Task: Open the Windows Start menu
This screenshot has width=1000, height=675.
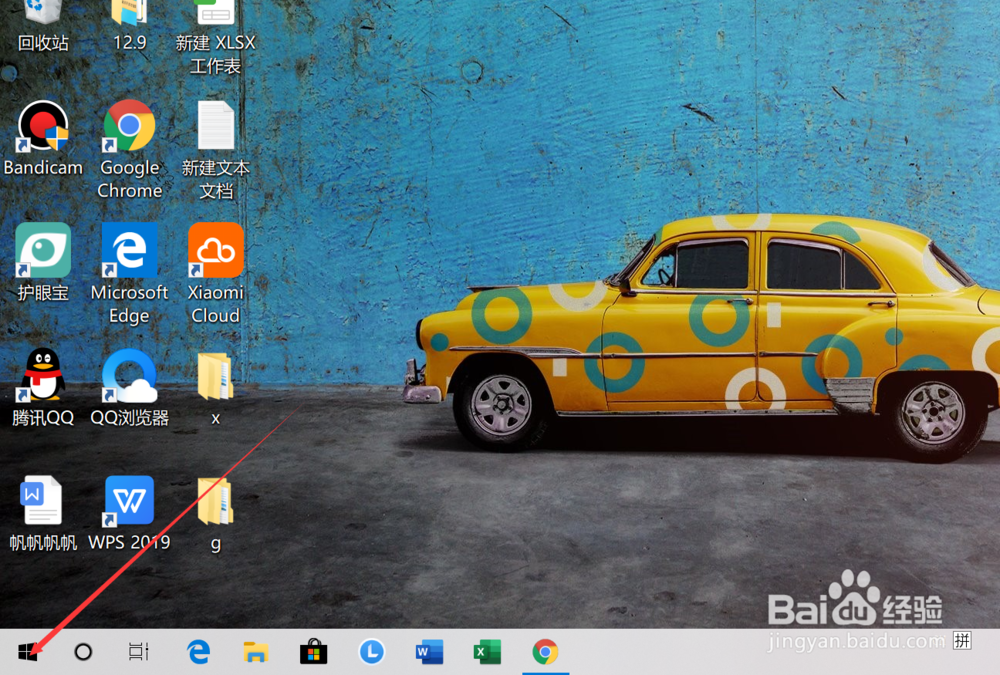Action: click(27, 651)
